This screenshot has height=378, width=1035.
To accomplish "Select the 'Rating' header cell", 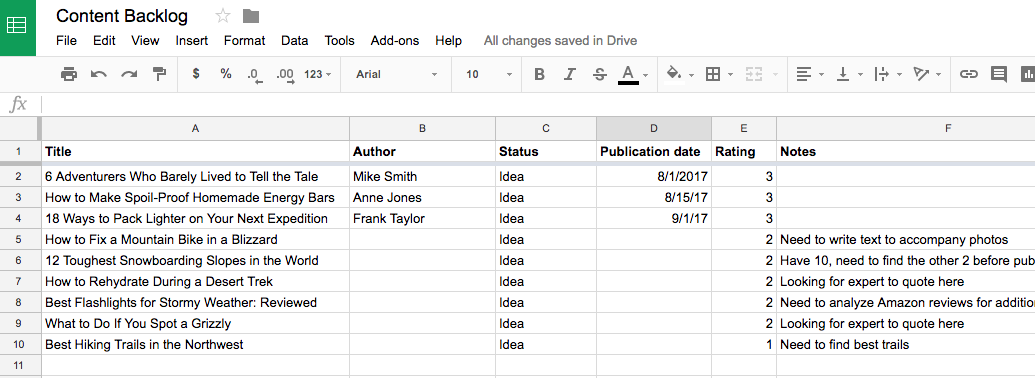I will click(744, 152).
